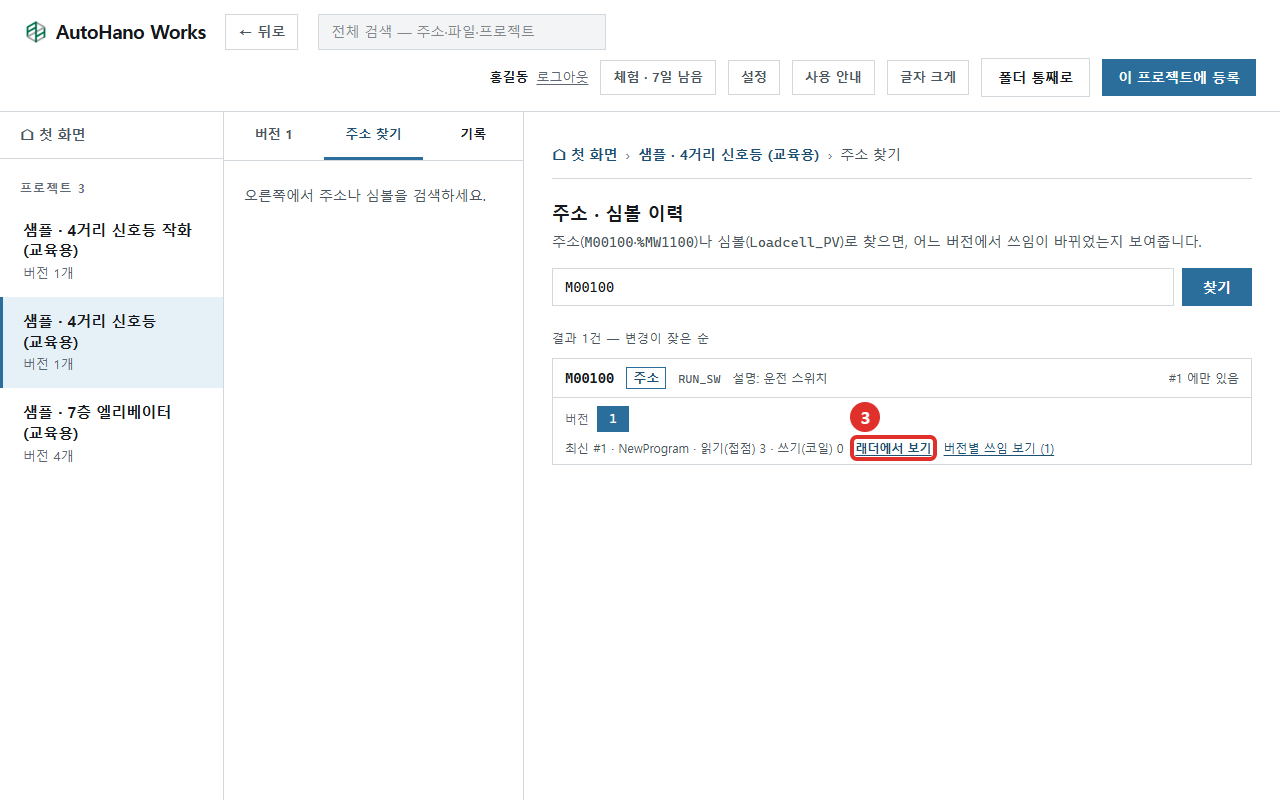Select the highlighted 샘플 · 4거리 신호등 (교육용) project
Viewport: 1280px width, 800px height.
coord(111,342)
